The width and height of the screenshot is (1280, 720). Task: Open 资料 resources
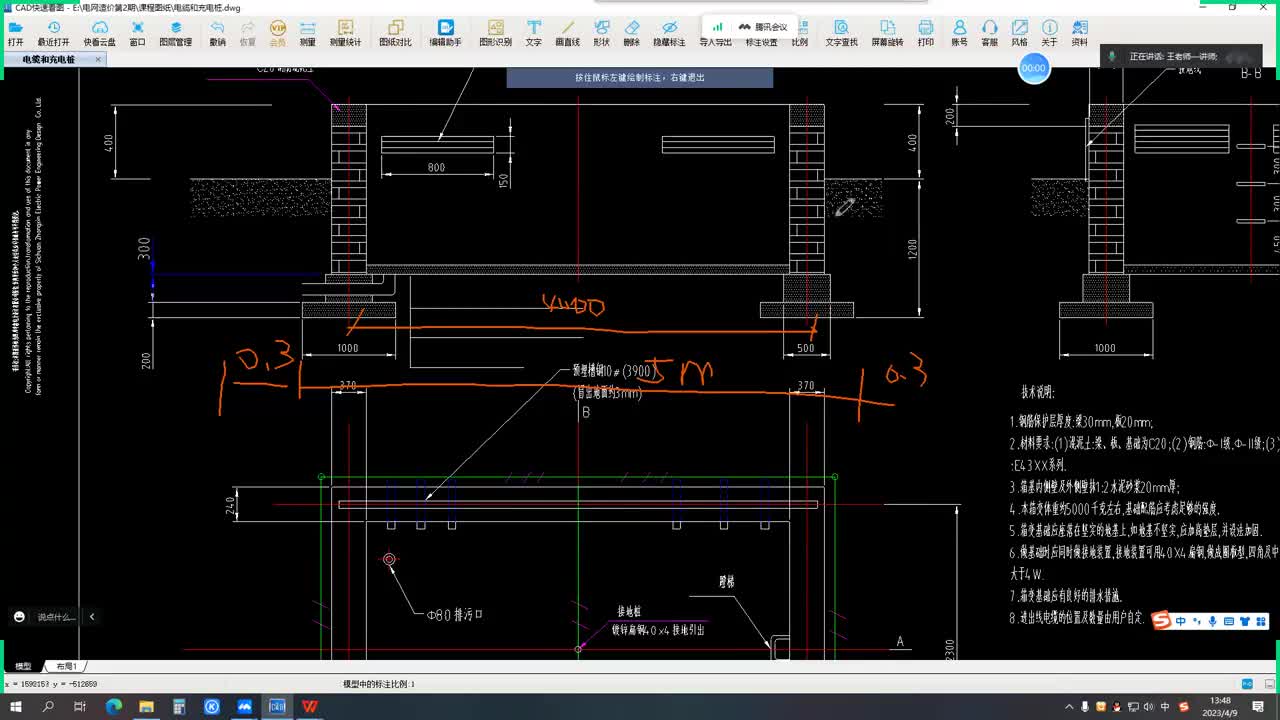[x=1079, y=34]
